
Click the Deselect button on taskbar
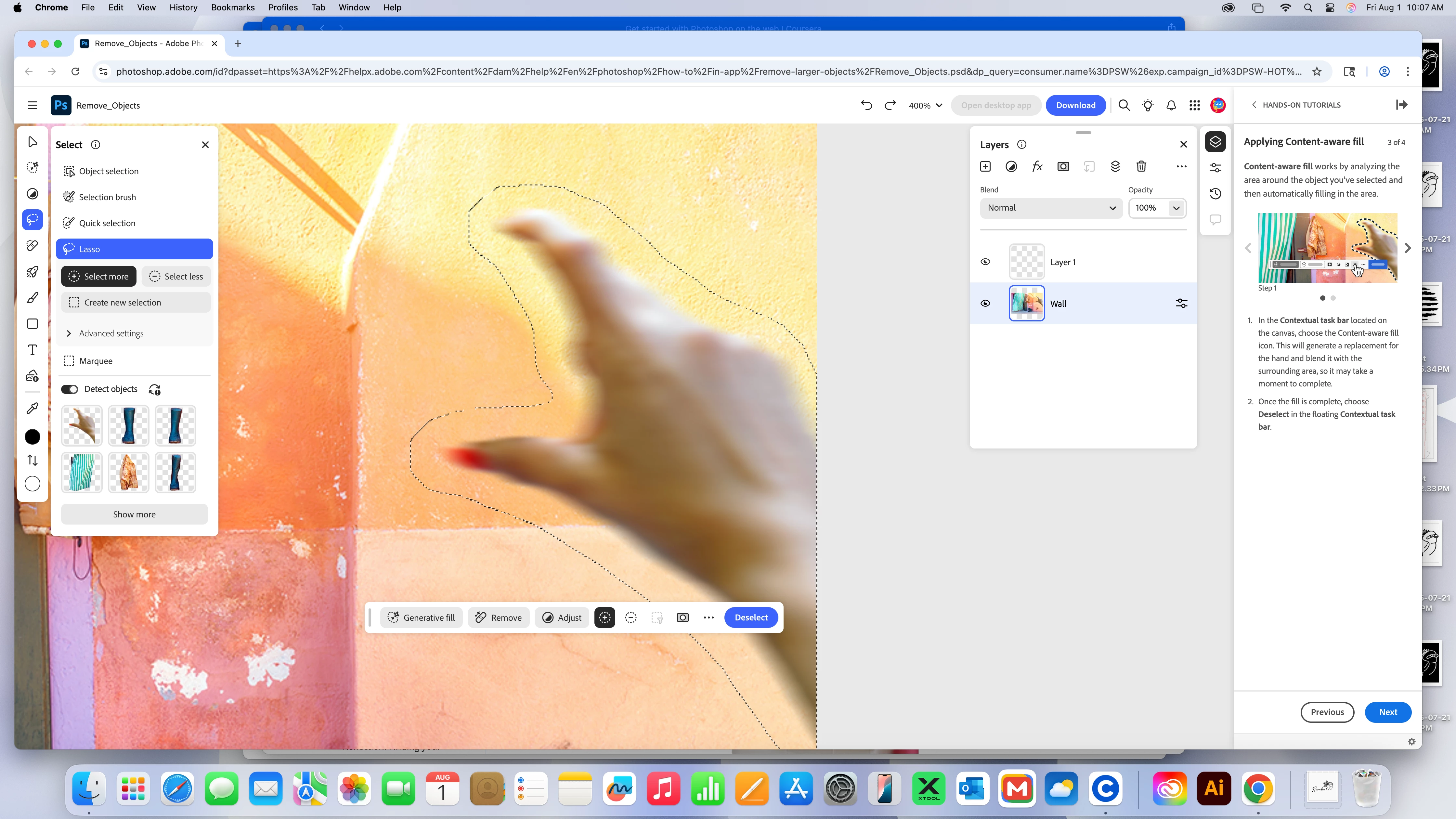(751, 617)
